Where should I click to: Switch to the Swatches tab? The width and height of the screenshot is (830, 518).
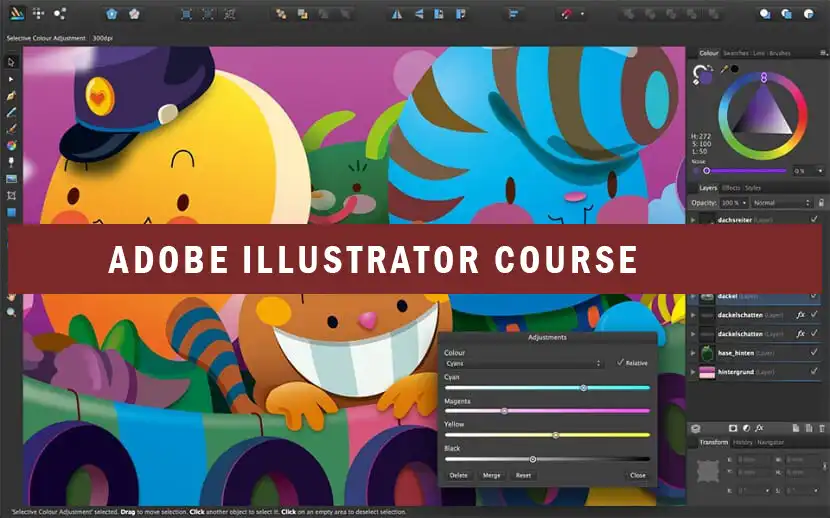click(x=736, y=53)
